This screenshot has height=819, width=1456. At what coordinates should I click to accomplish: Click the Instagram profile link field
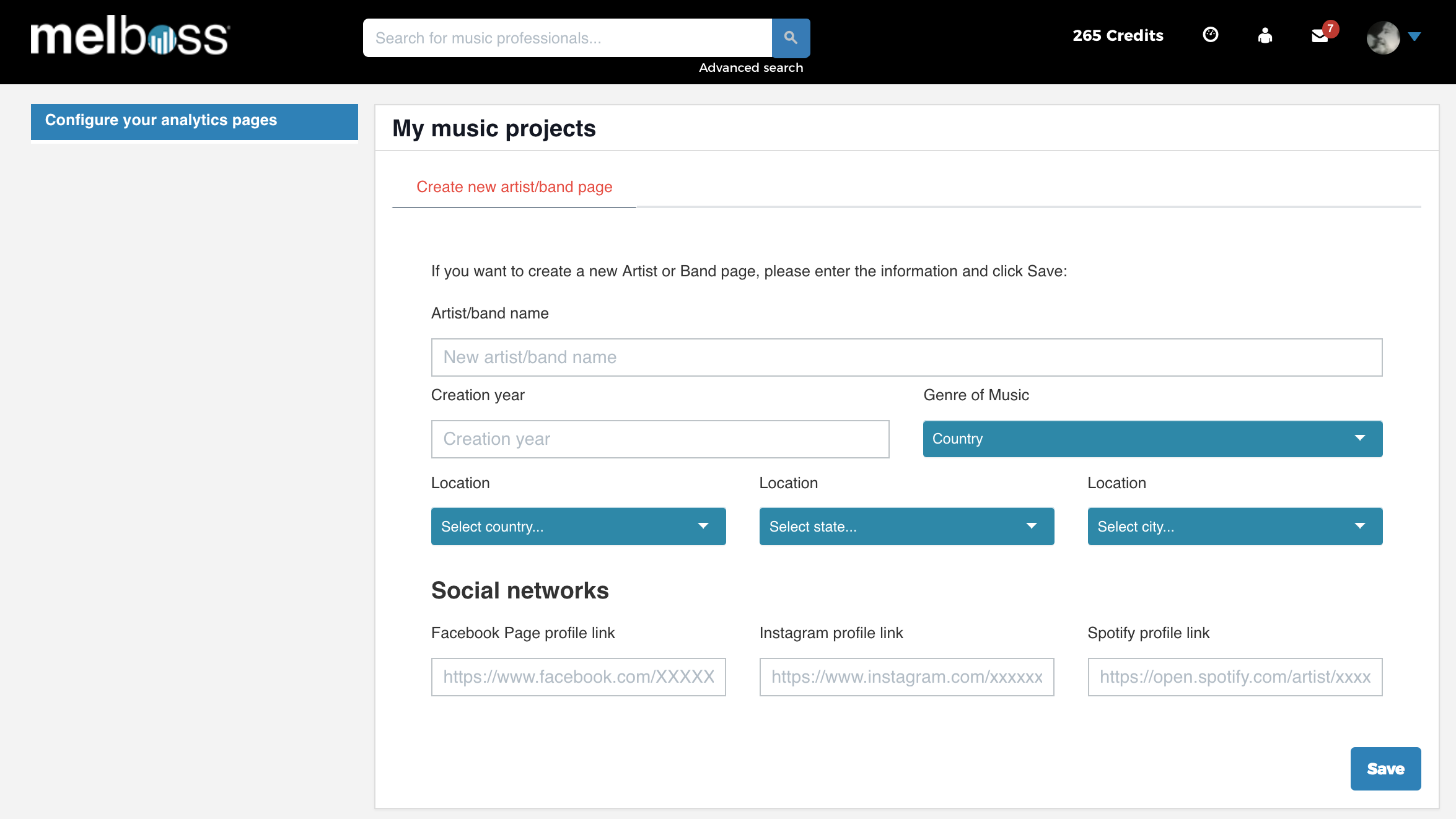click(x=906, y=677)
